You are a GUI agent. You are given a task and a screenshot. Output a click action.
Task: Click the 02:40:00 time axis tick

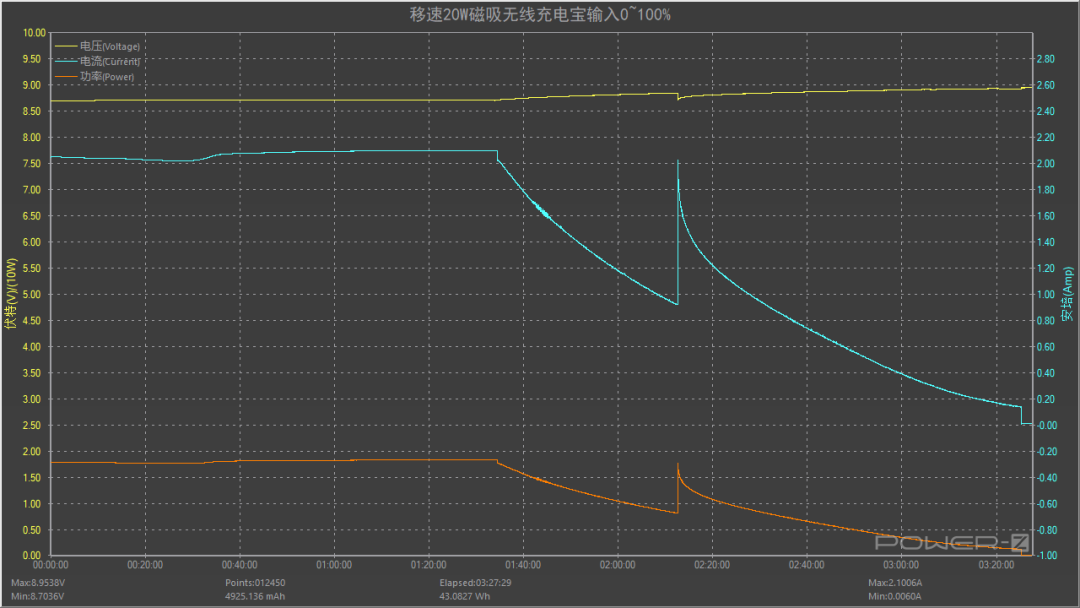point(807,565)
